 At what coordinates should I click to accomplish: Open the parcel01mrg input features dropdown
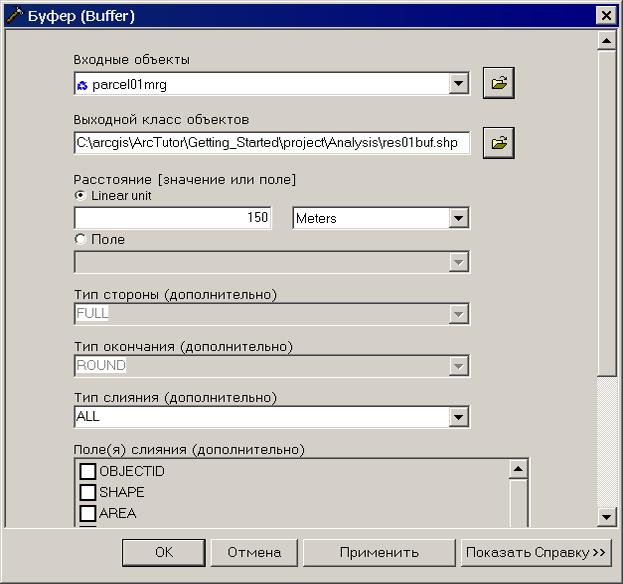tap(459, 84)
